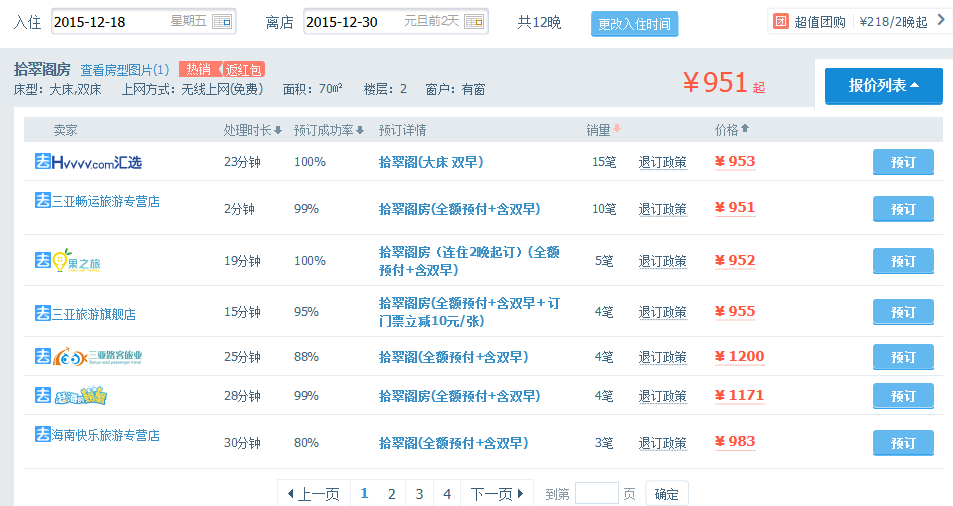Go to page 2 of results
The height and width of the screenshot is (506, 953).
[392, 494]
